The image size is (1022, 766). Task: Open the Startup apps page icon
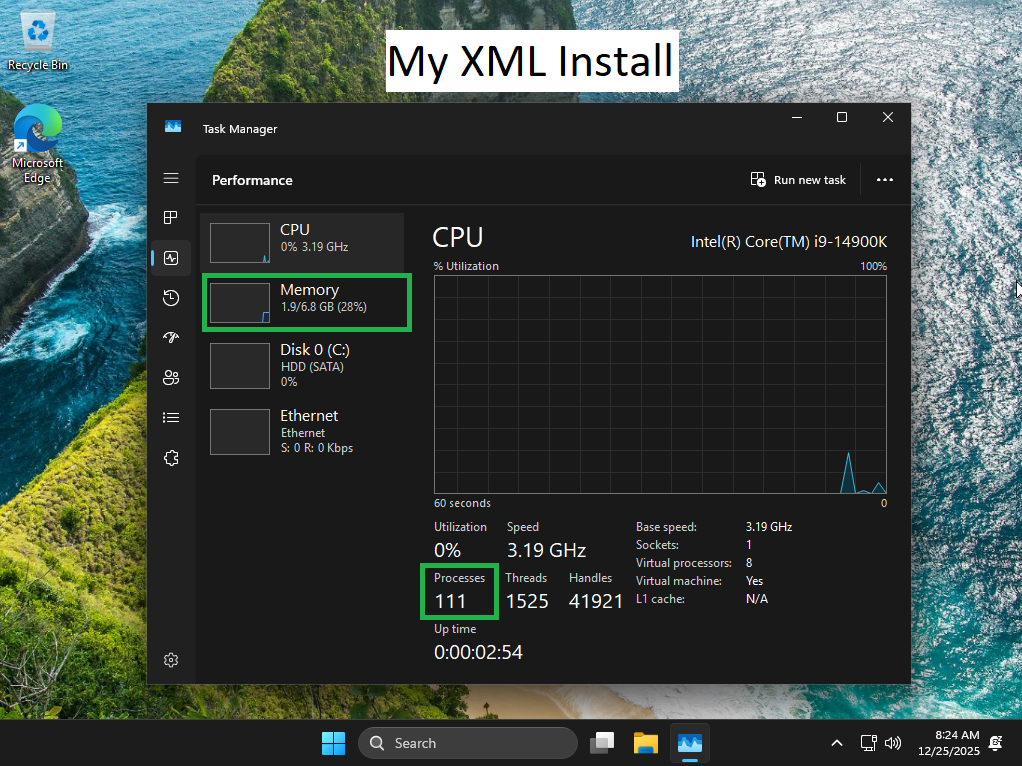(171, 338)
